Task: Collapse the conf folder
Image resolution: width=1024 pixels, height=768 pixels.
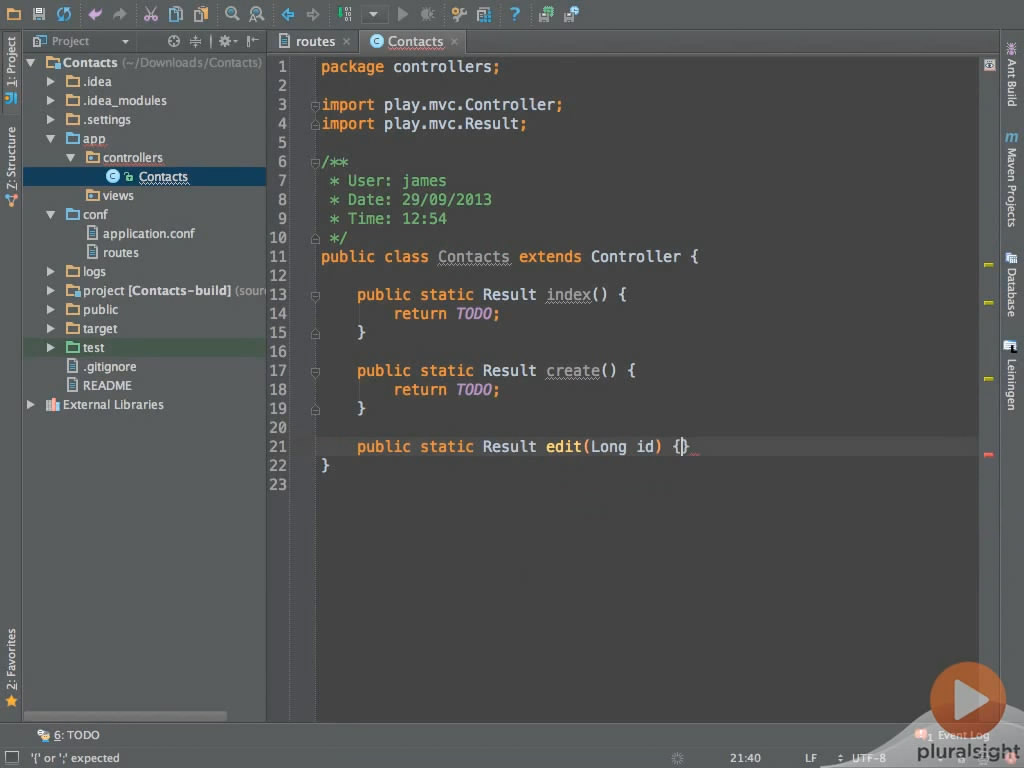Action: [50, 214]
